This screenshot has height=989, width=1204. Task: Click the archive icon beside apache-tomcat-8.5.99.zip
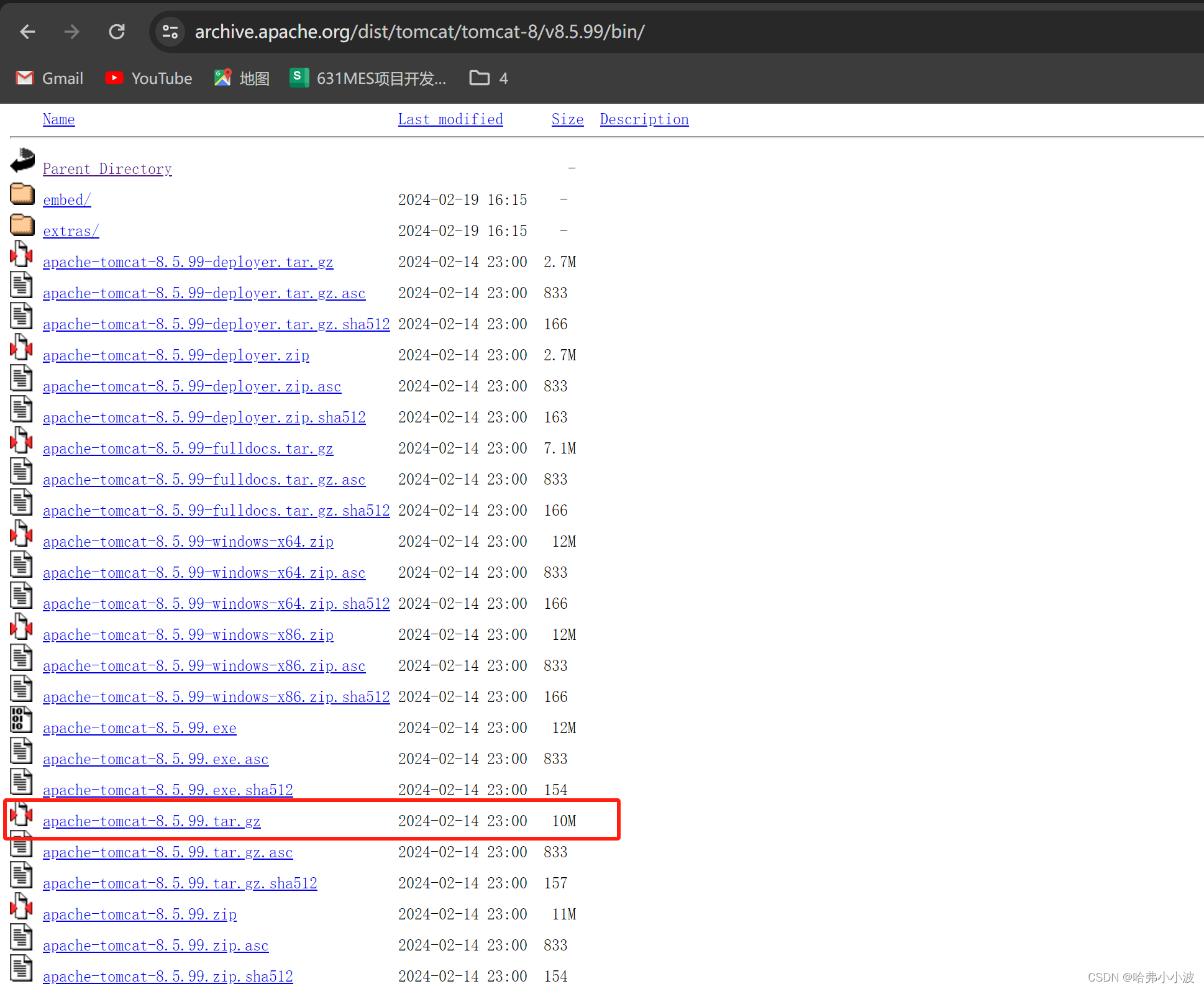coord(21,906)
